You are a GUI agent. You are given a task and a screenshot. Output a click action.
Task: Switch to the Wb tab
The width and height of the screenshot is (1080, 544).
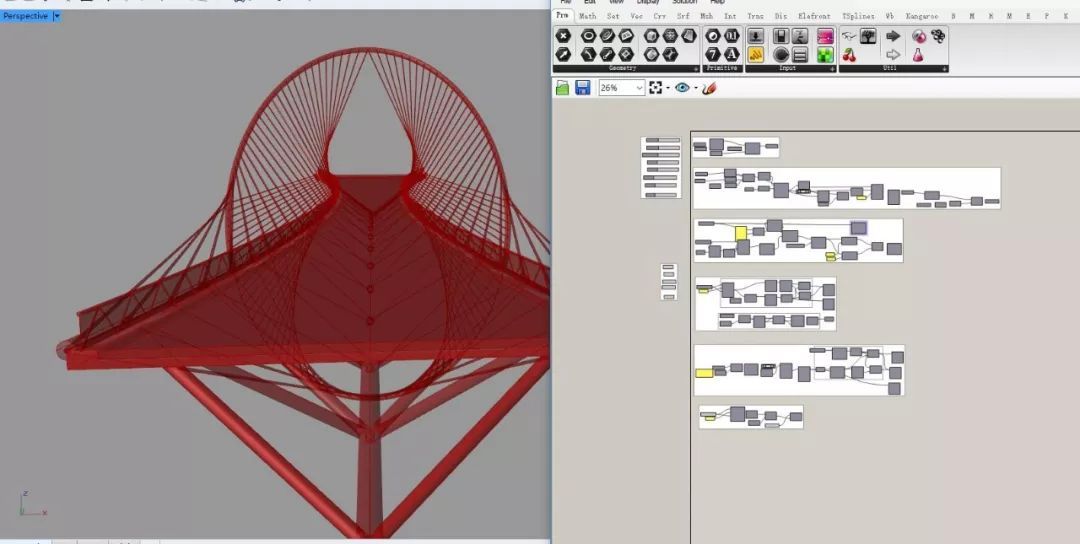pyautogui.click(x=889, y=16)
